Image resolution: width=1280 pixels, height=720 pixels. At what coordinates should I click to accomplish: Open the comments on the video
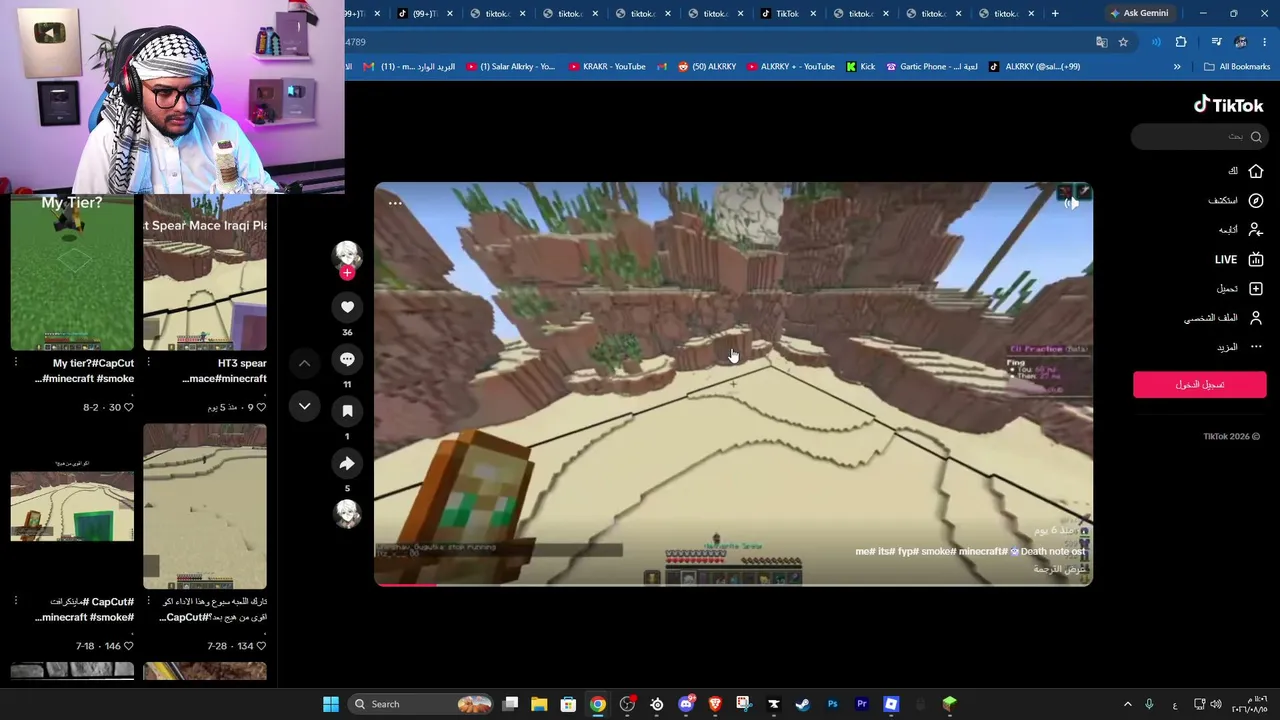(347, 359)
